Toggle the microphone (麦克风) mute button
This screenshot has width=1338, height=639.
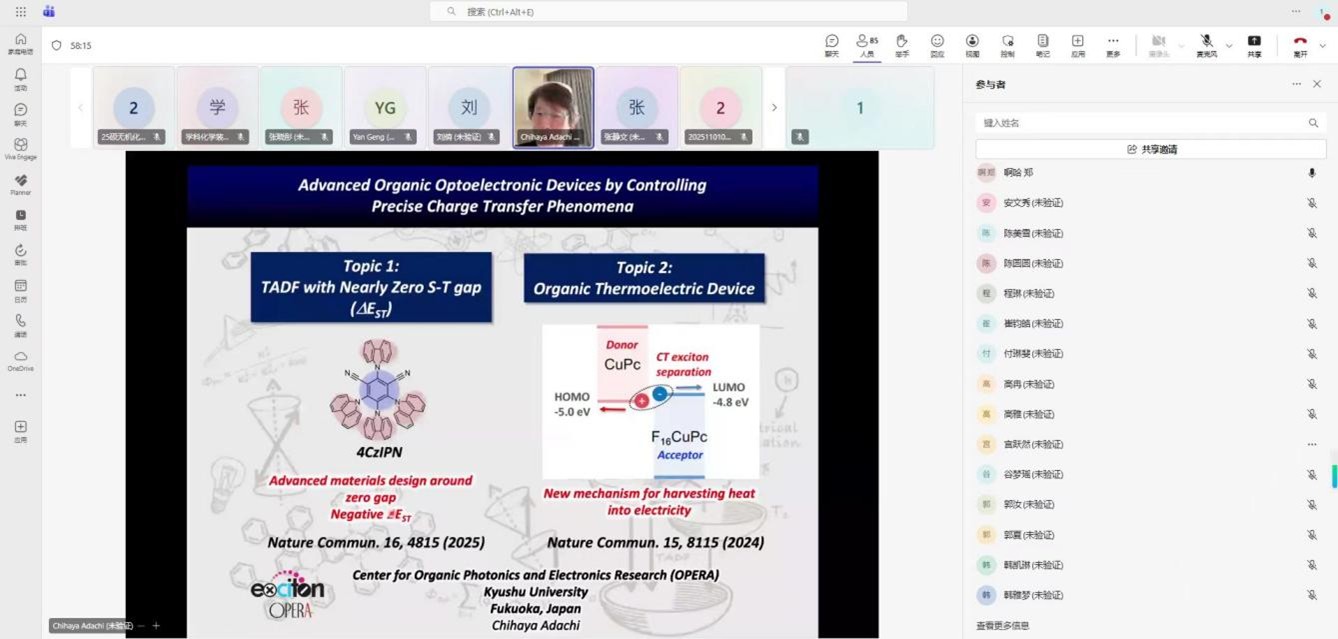pyautogui.click(x=1206, y=45)
